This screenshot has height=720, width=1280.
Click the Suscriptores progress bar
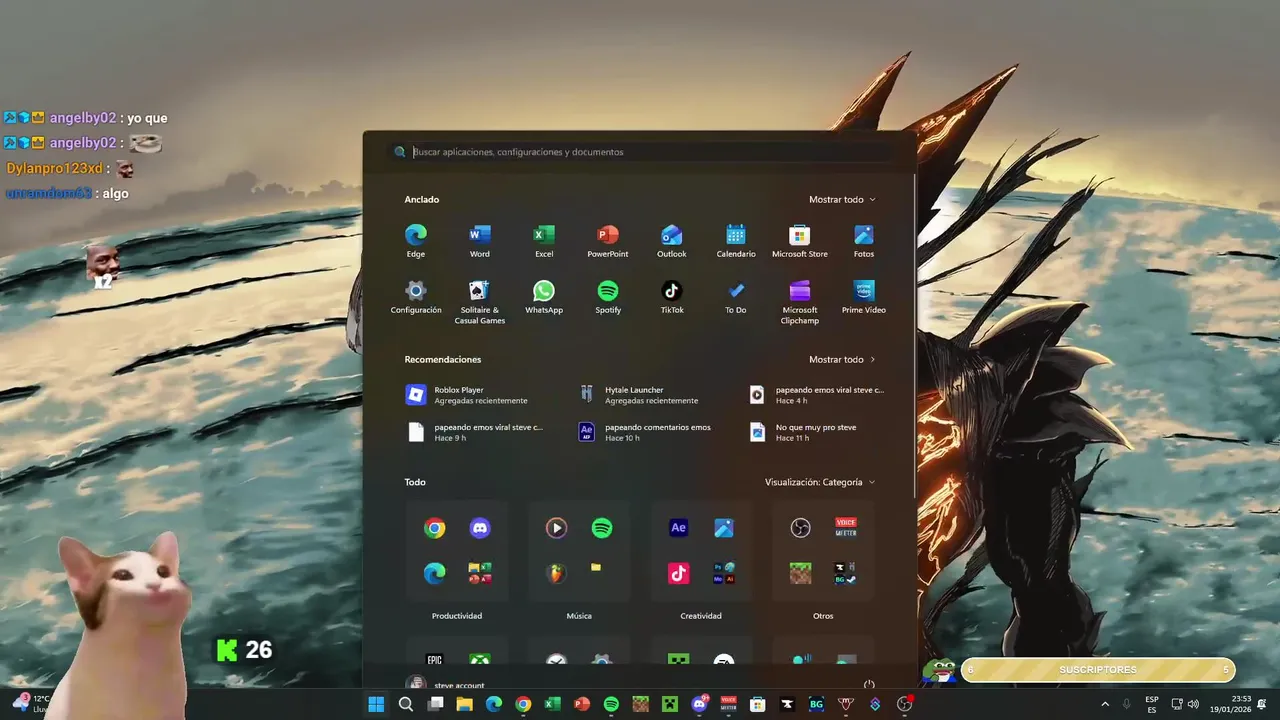(x=1098, y=670)
